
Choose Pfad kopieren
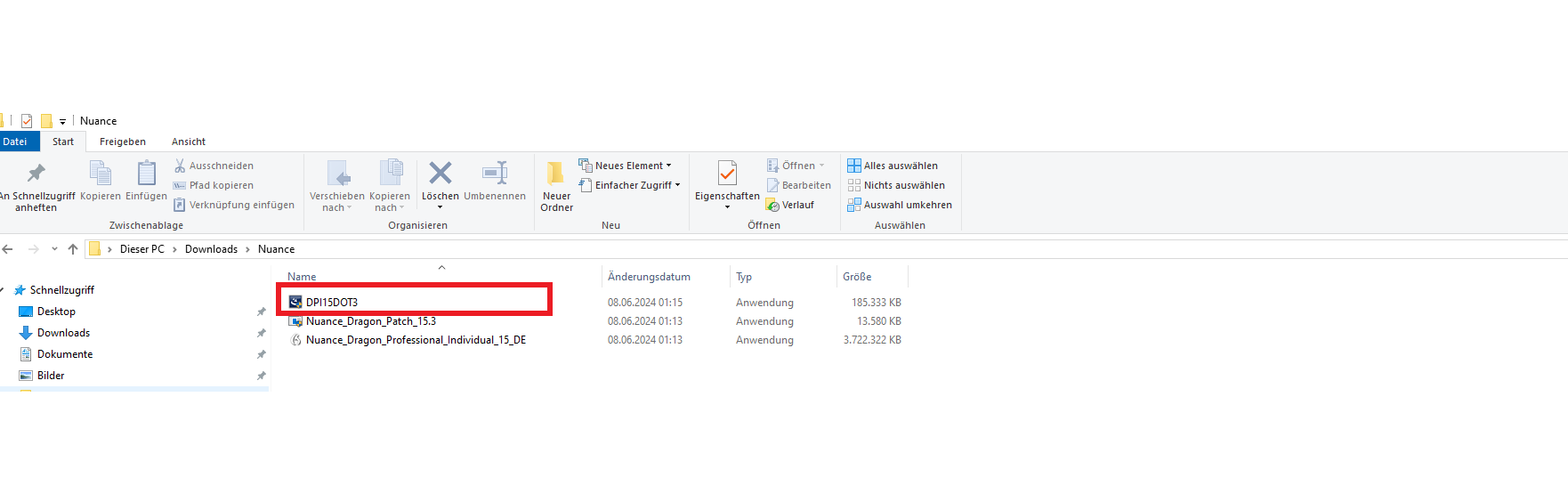pyautogui.click(x=214, y=185)
